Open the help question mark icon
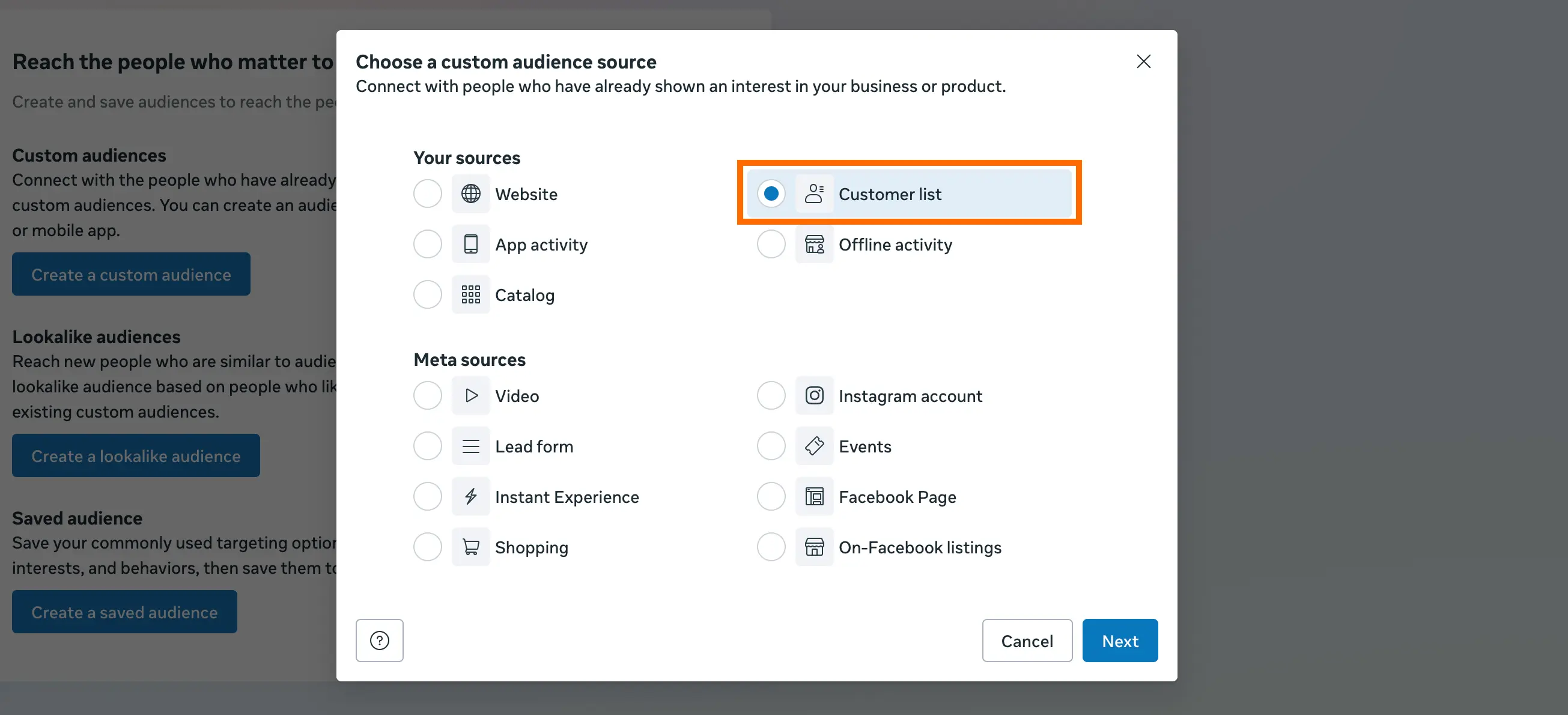Image resolution: width=1568 pixels, height=715 pixels. click(379, 640)
